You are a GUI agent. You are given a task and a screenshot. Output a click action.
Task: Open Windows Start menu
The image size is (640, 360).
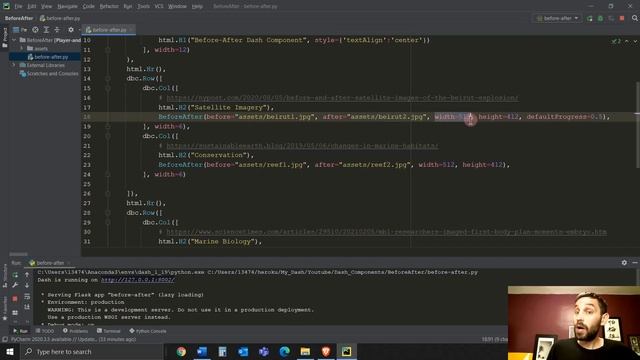click(10, 351)
